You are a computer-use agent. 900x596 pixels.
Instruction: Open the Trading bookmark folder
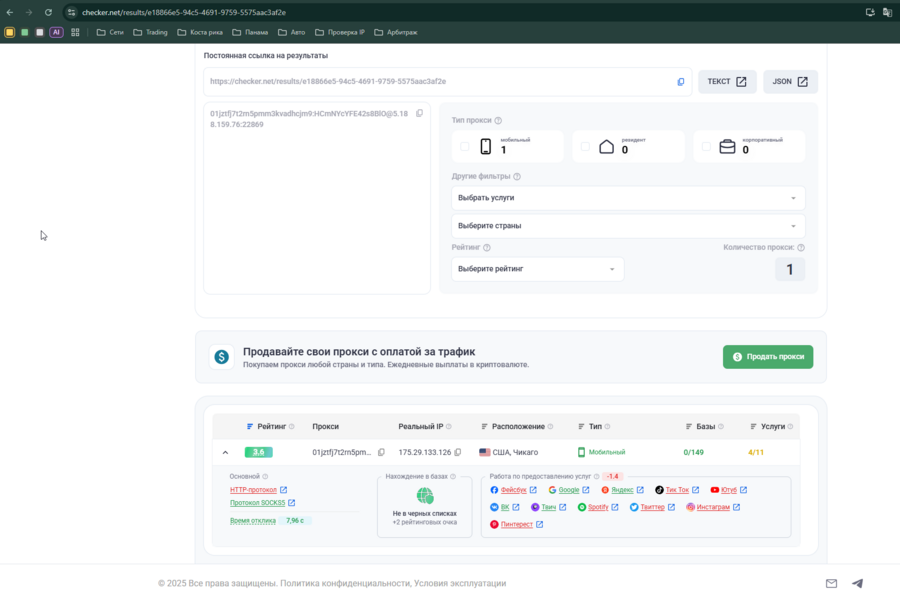point(150,32)
